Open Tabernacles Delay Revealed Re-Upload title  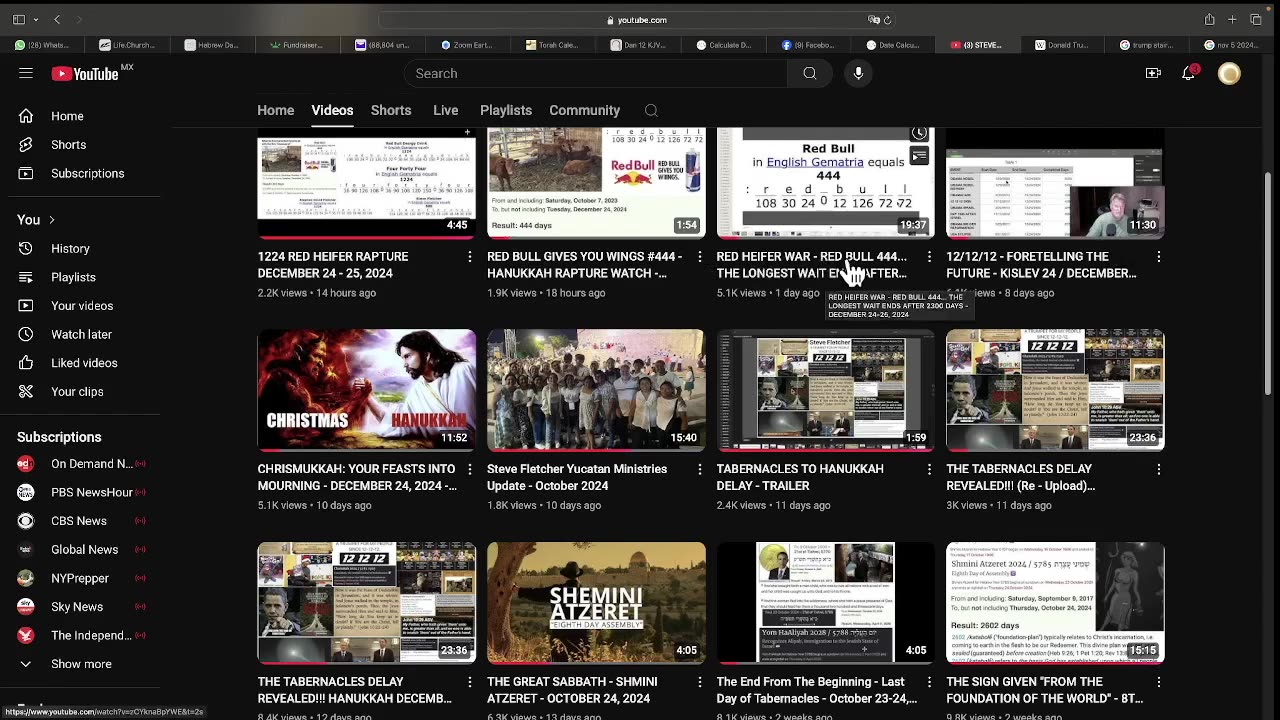(x=1021, y=477)
